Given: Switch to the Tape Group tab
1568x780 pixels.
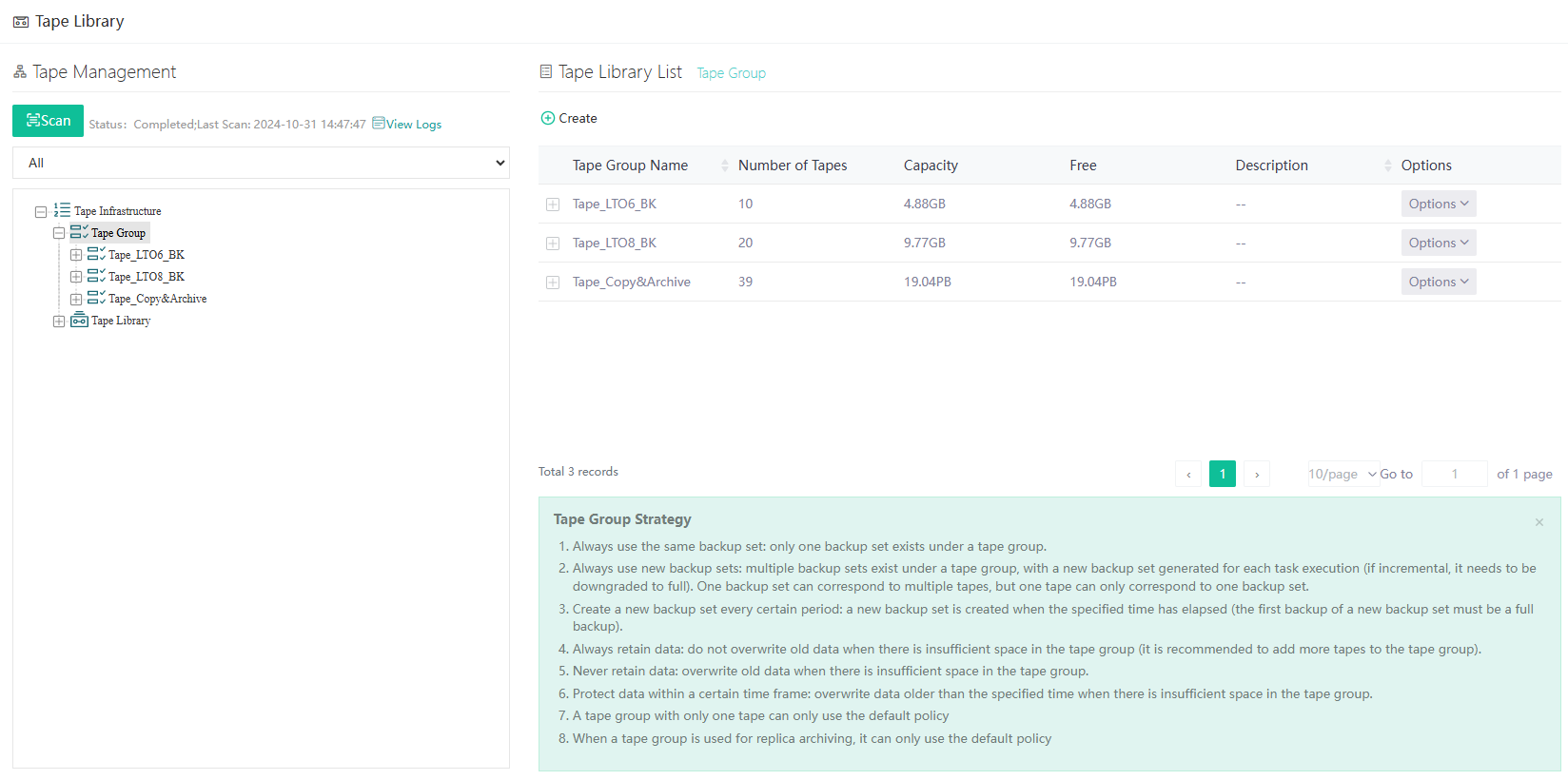Looking at the screenshot, I should click(731, 73).
